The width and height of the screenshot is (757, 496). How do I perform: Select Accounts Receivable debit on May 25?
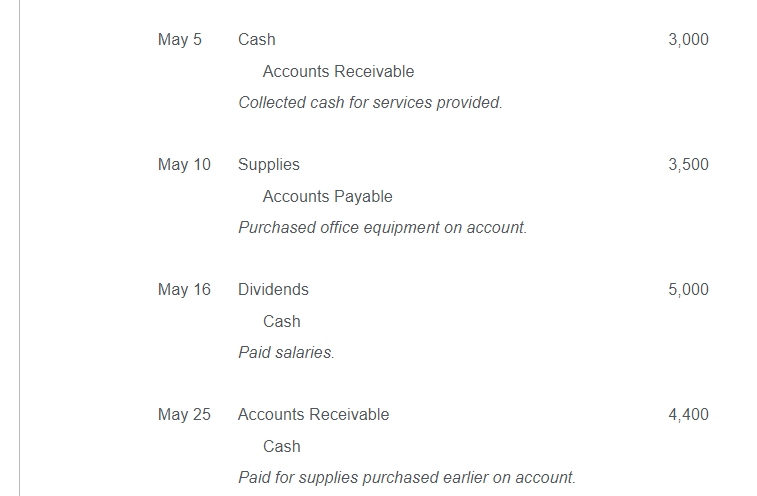click(313, 415)
